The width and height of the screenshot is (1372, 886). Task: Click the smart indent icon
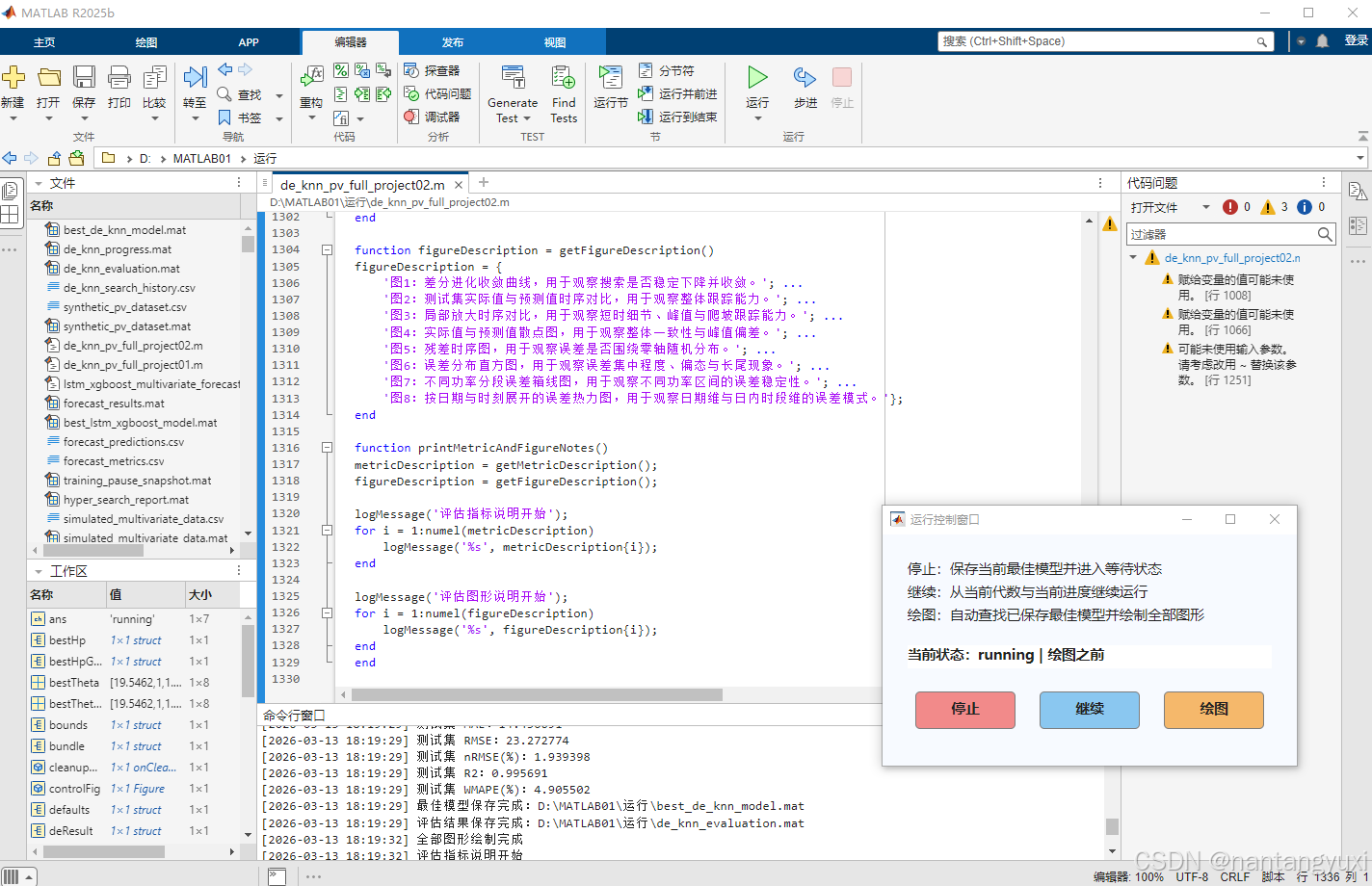[x=341, y=94]
